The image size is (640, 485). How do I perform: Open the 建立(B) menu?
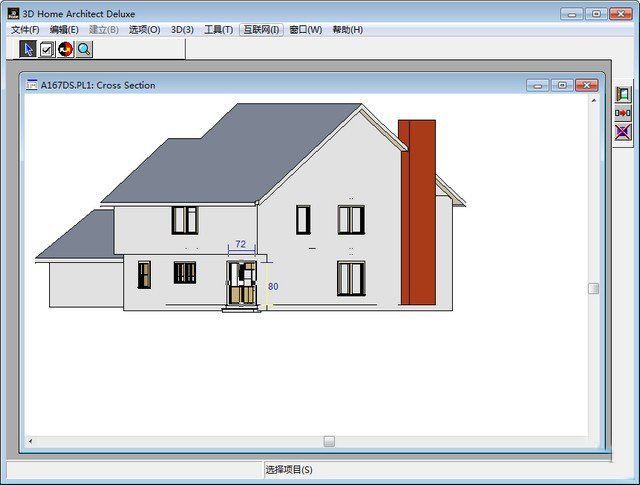104,30
